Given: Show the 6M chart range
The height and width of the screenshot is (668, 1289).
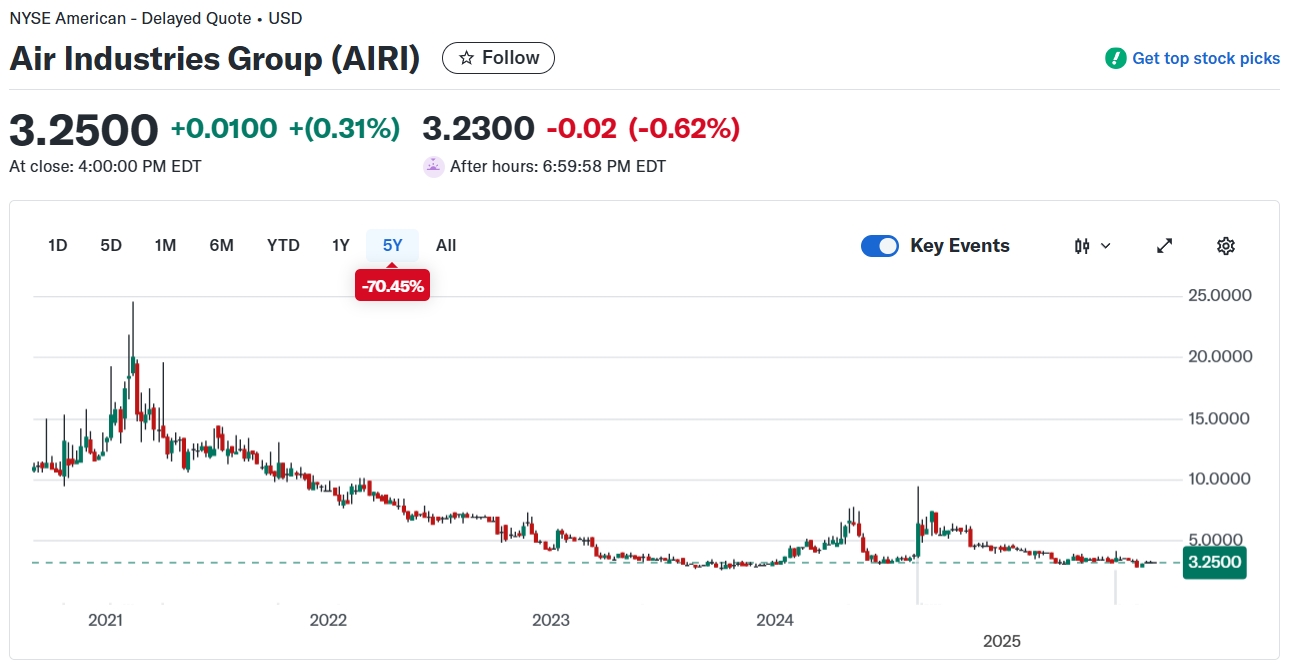Looking at the screenshot, I should pyautogui.click(x=221, y=245).
